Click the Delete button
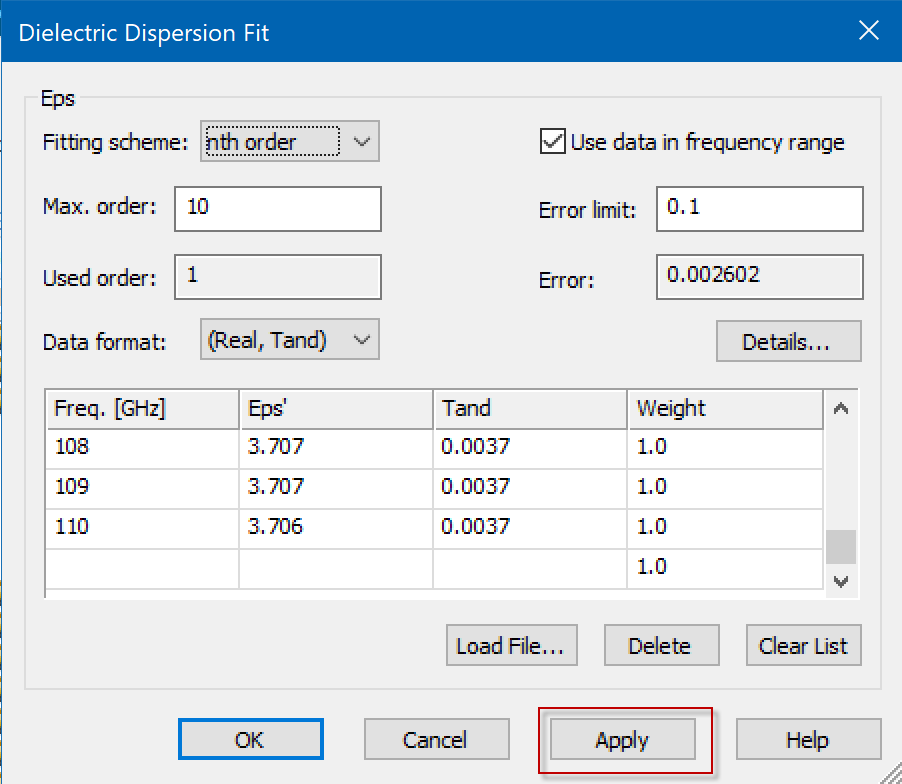The image size is (902, 784). (659, 646)
